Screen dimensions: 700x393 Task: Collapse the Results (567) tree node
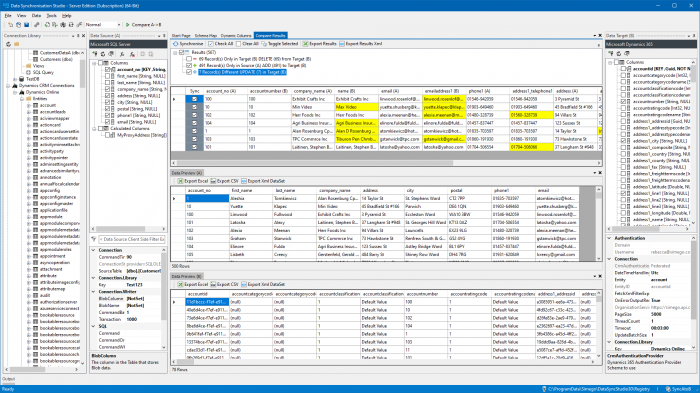tap(175, 53)
